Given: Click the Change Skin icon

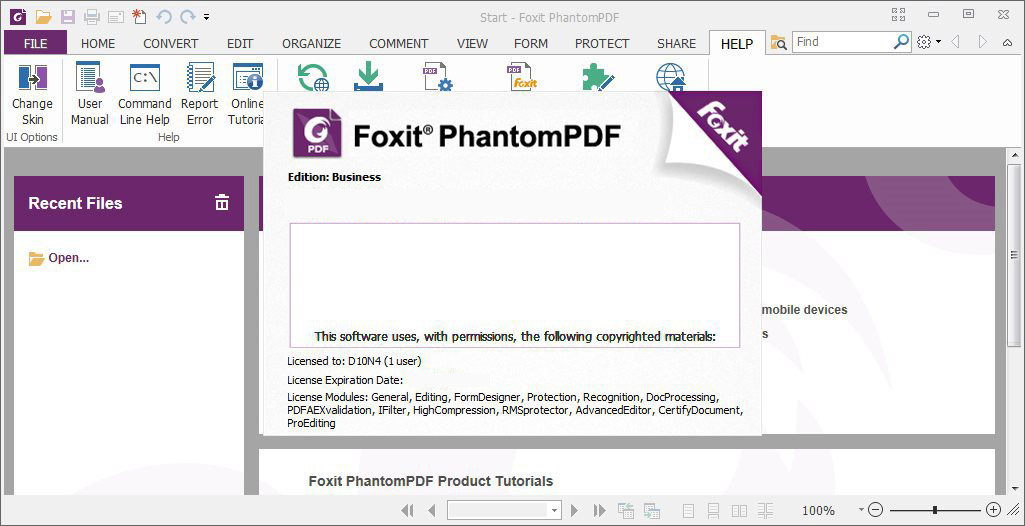Looking at the screenshot, I should pos(33,77).
